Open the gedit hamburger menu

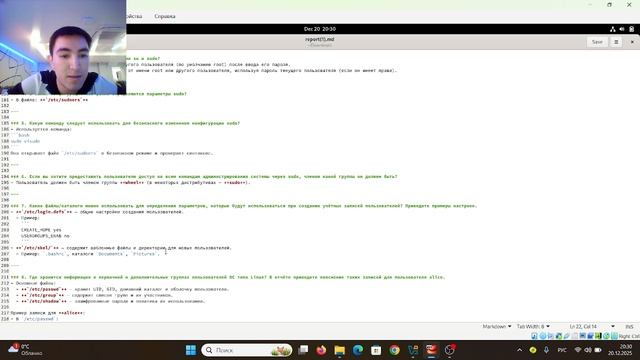point(616,42)
